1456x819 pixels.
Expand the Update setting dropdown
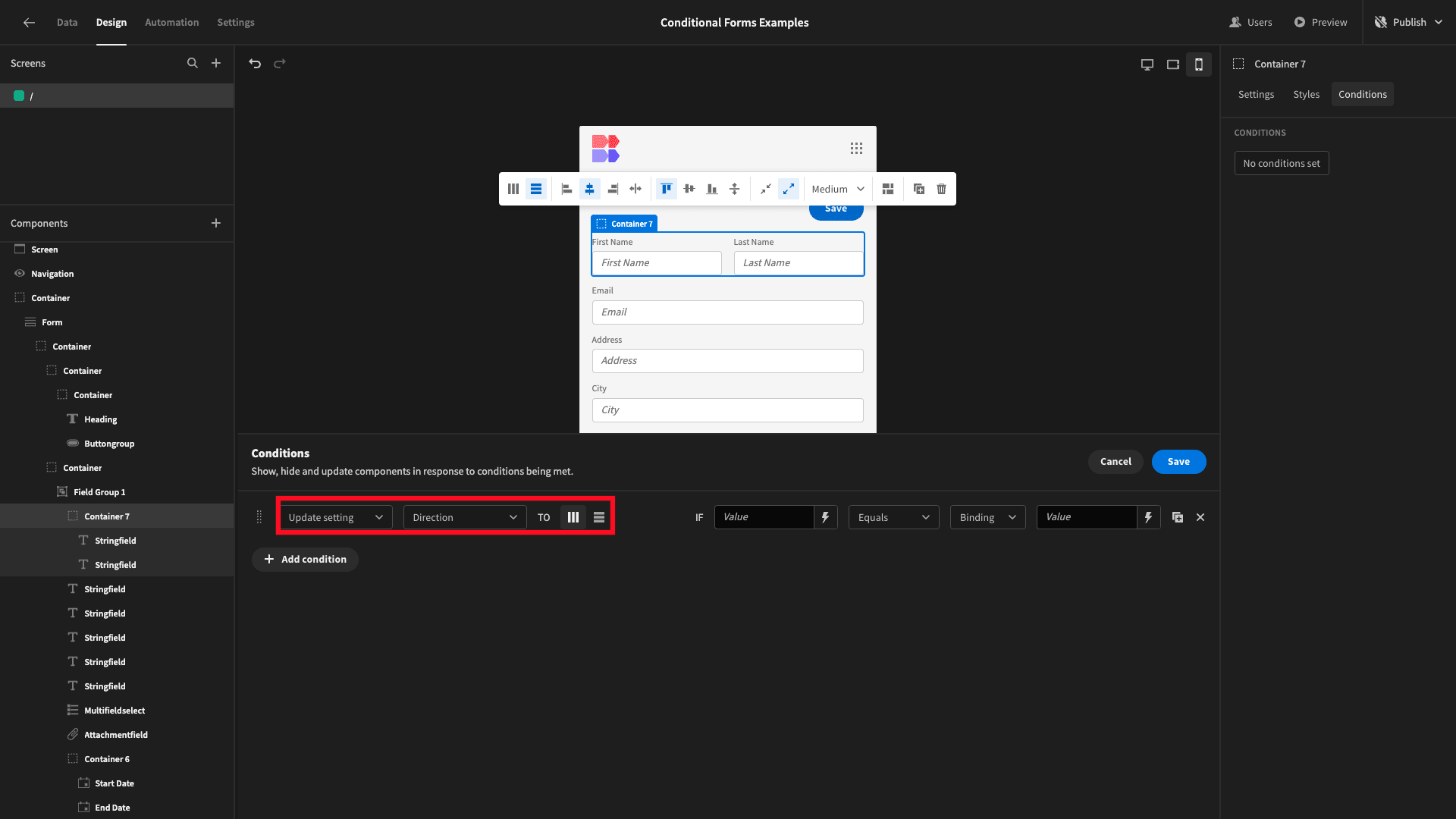point(334,517)
